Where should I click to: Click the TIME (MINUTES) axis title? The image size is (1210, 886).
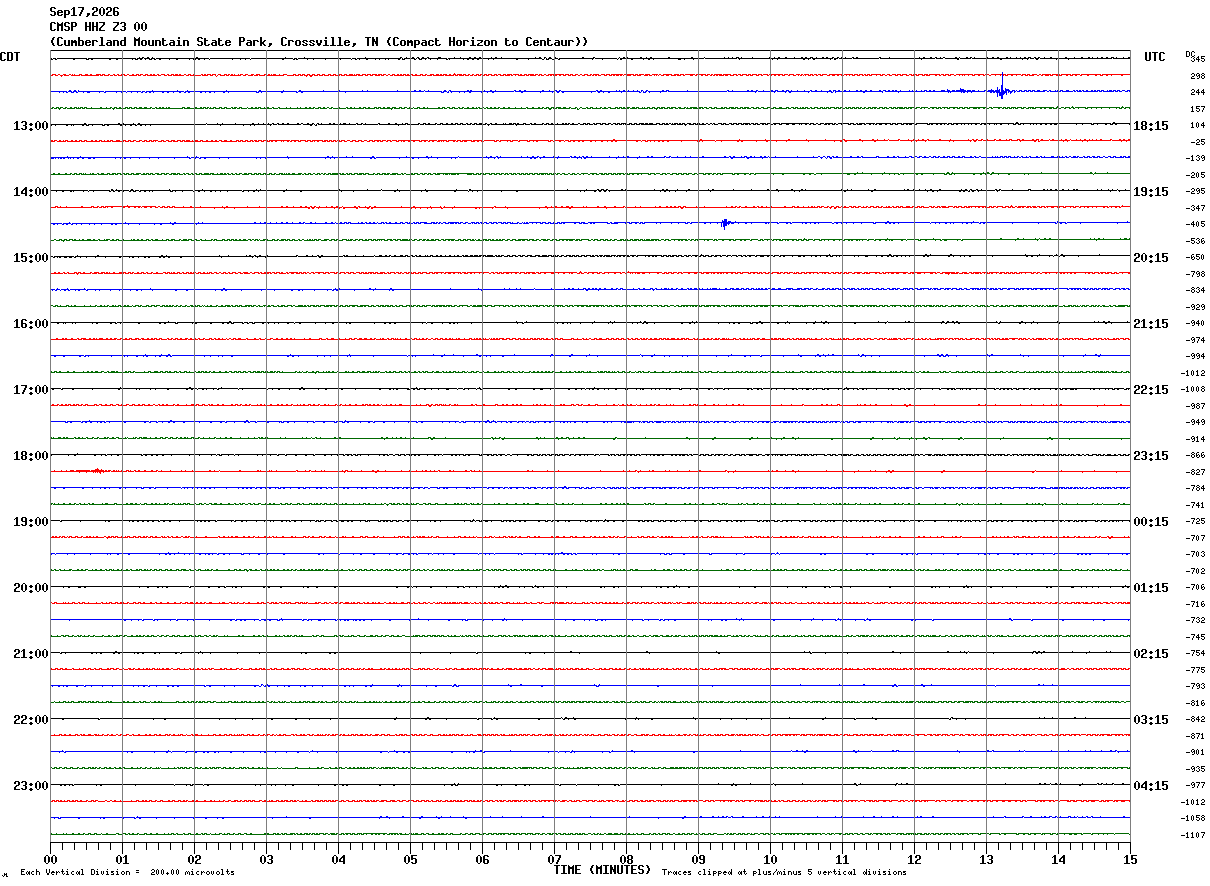click(603, 870)
